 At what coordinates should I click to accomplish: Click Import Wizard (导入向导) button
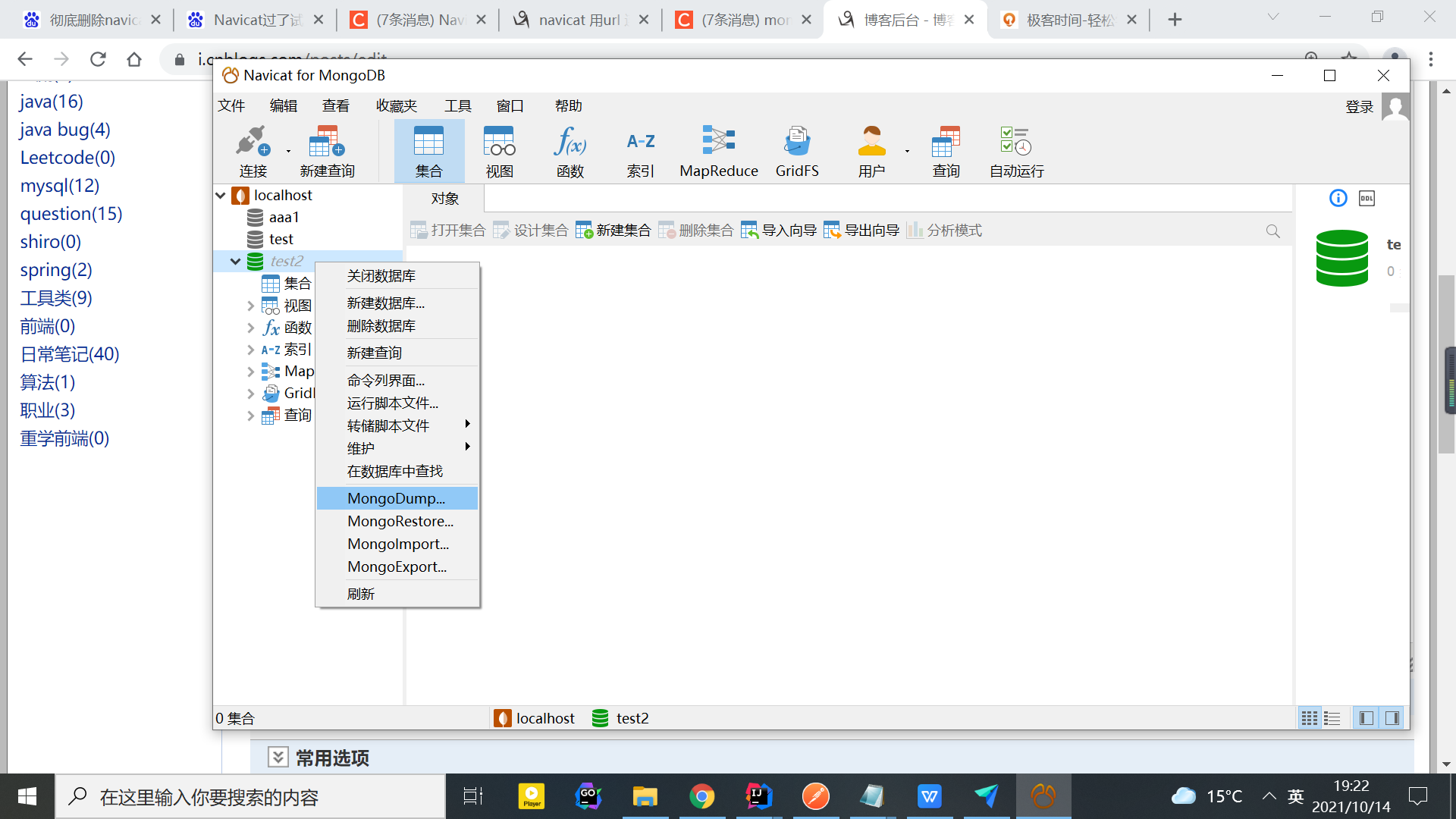coord(778,230)
